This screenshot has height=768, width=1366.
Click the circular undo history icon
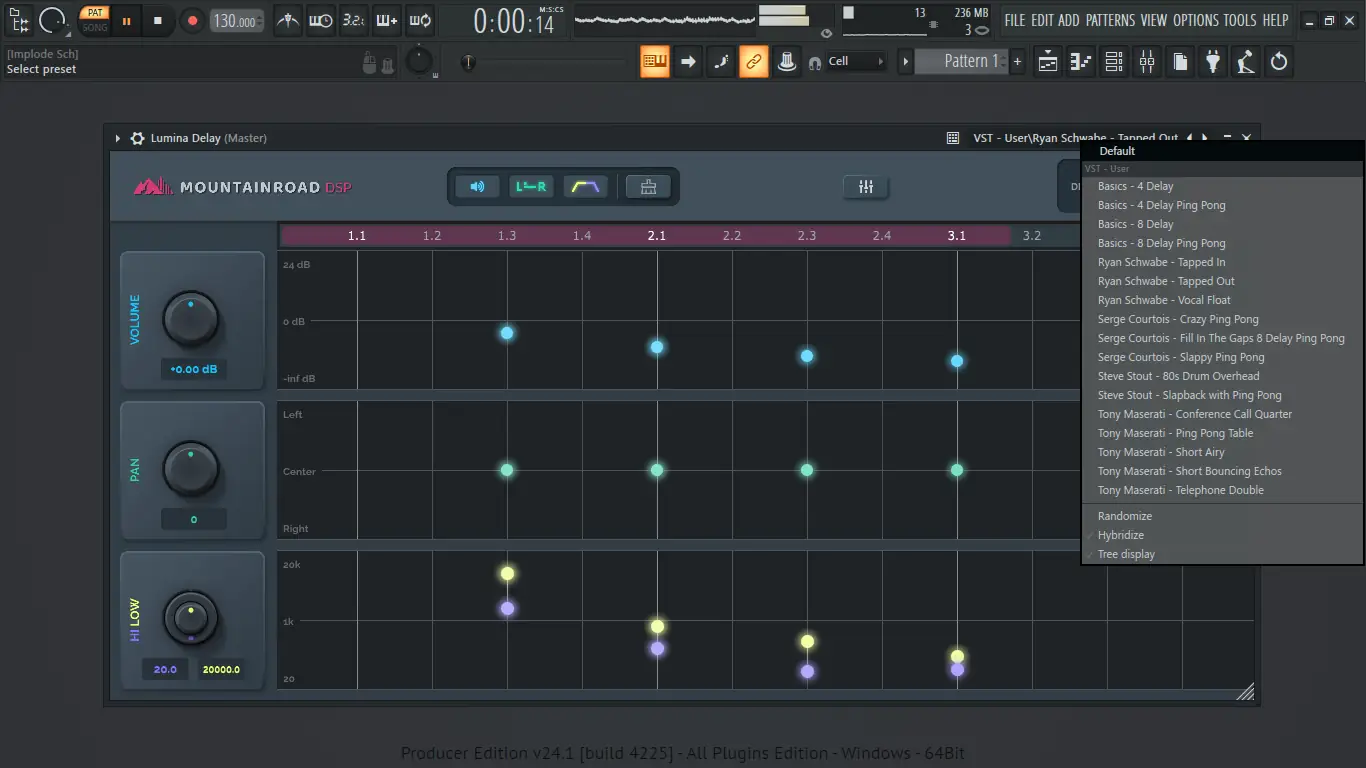tap(1278, 62)
